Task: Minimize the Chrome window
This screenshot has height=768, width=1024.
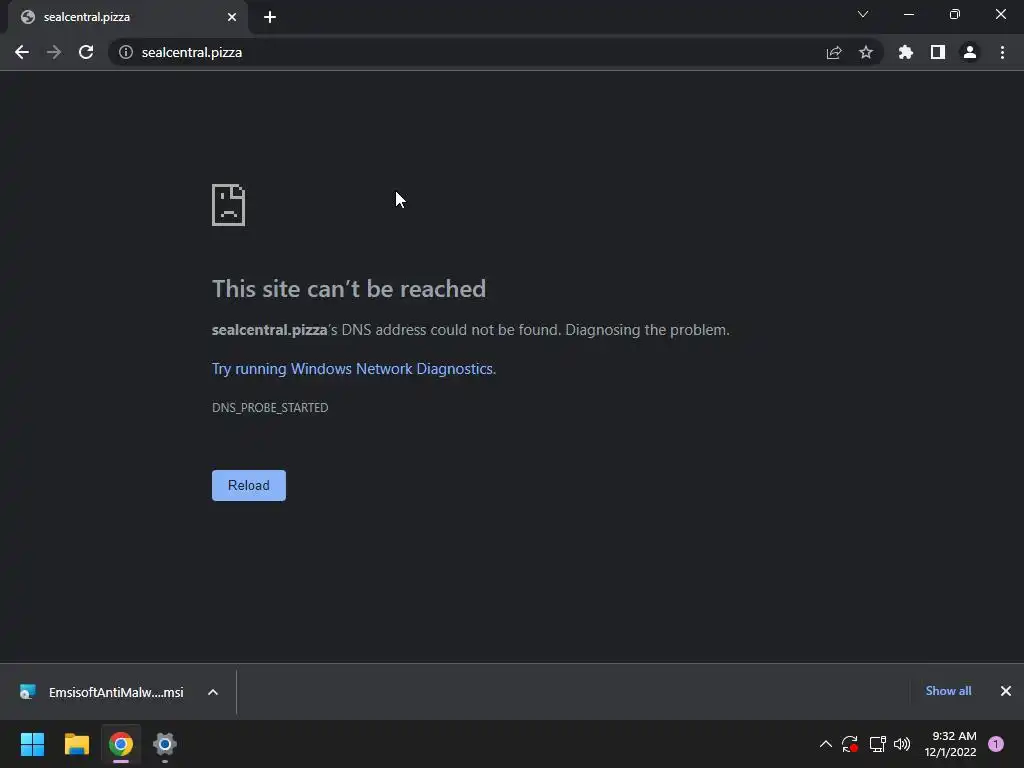Action: click(x=908, y=14)
